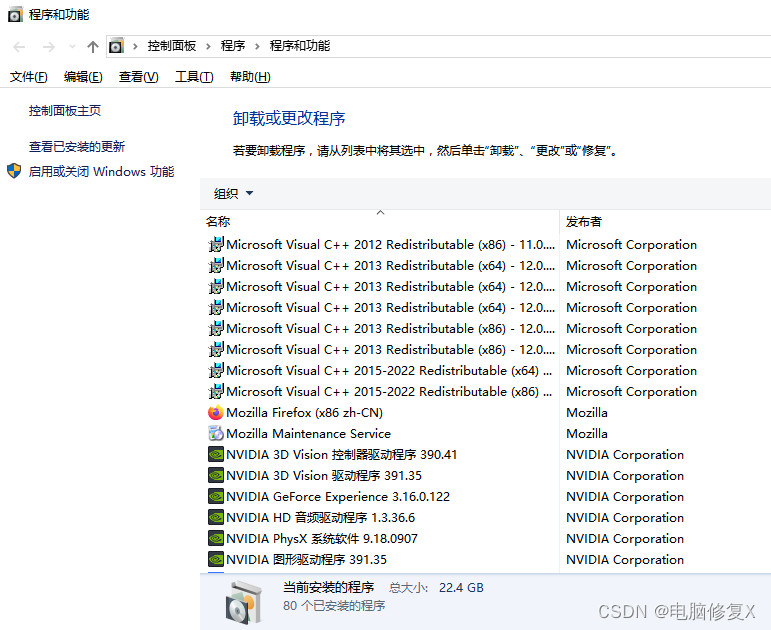Viewport: 771px width, 630px height.
Task: Expand the chevron after 程序 in address bar
Action: 257,47
